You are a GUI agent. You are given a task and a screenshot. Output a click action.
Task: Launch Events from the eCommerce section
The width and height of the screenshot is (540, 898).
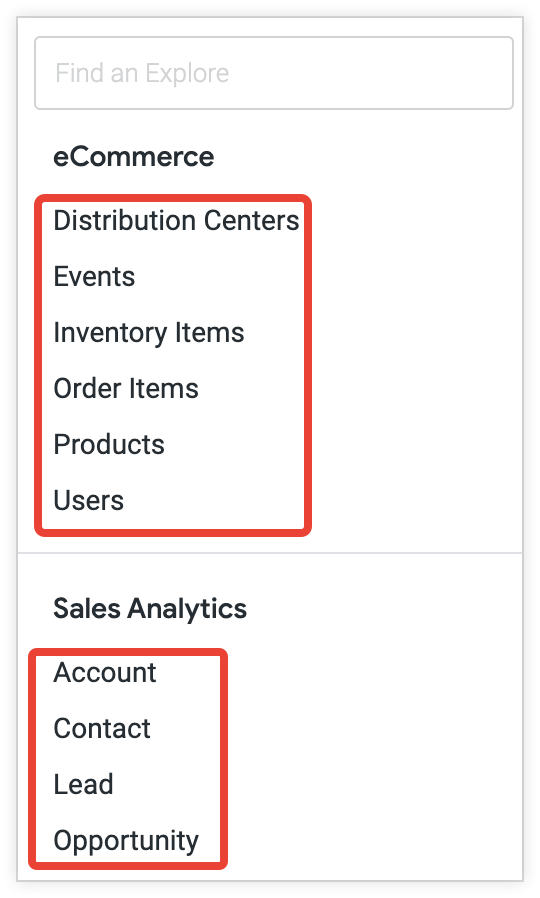coord(94,277)
